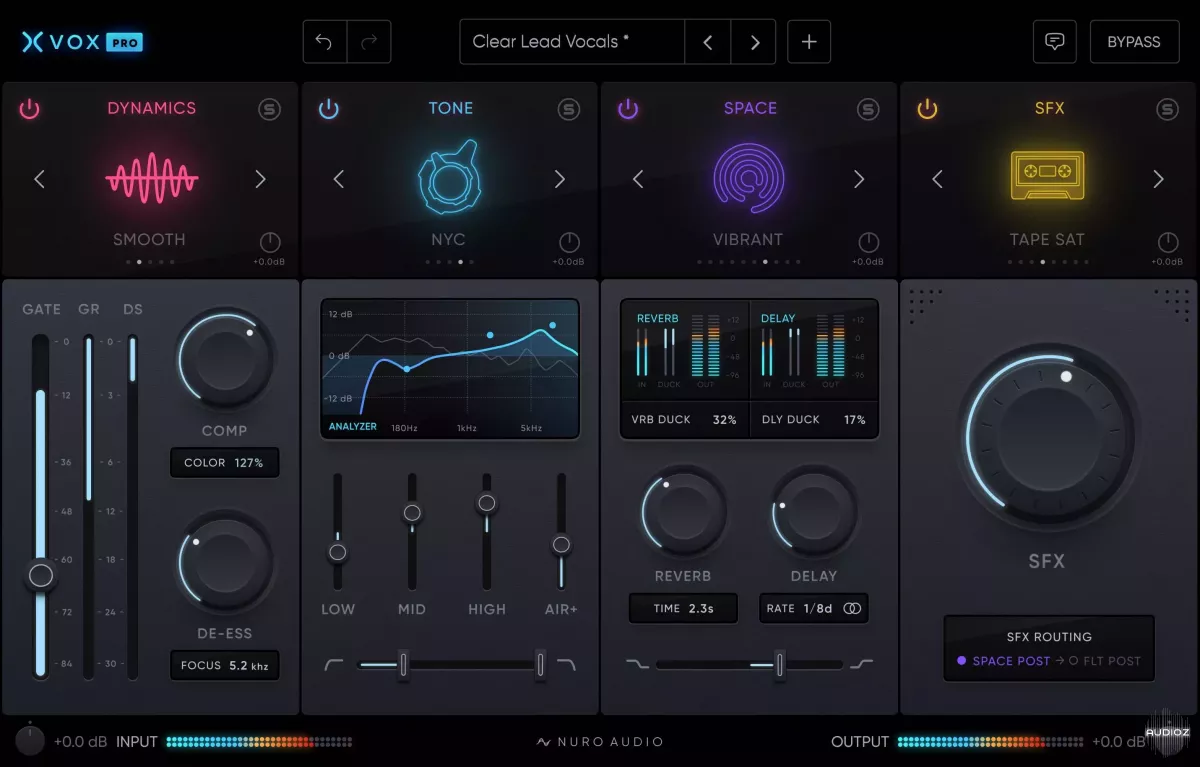Click the redo arrow button
Screen dimensions: 1200x767
pos(369,42)
